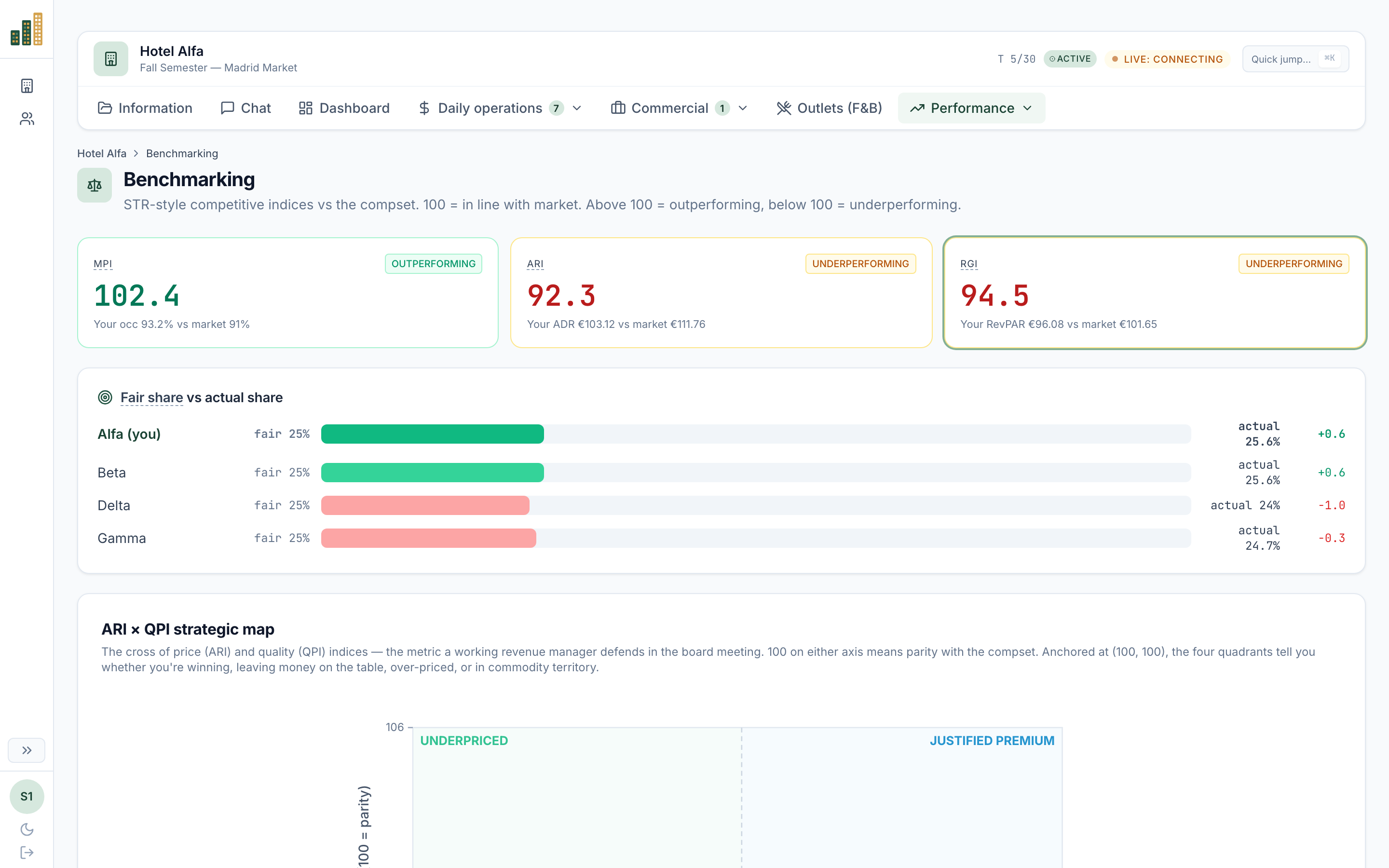Open the users group sidebar icon
1389x868 pixels.
coord(27,119)
